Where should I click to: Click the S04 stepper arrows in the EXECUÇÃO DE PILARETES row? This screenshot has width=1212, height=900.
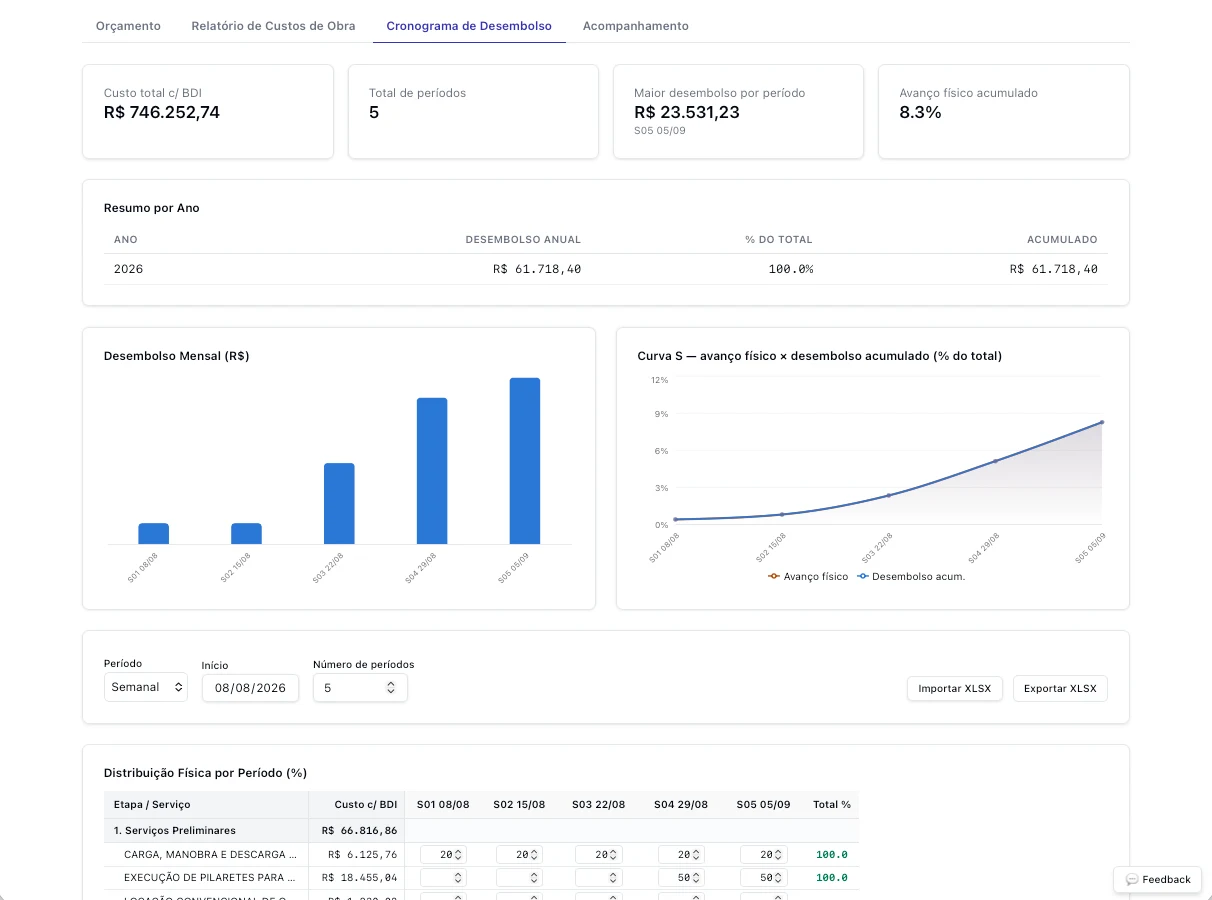point(696,878)
